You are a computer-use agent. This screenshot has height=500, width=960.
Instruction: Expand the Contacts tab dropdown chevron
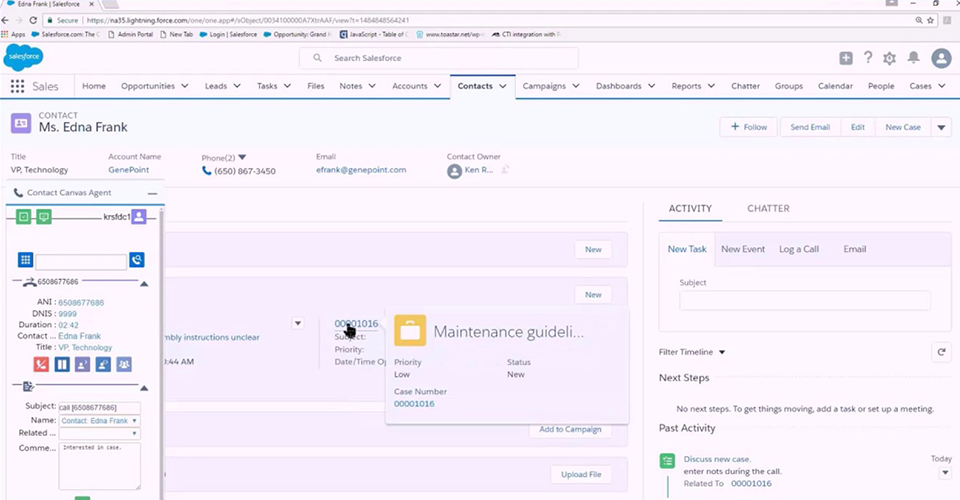click(503, 86)
